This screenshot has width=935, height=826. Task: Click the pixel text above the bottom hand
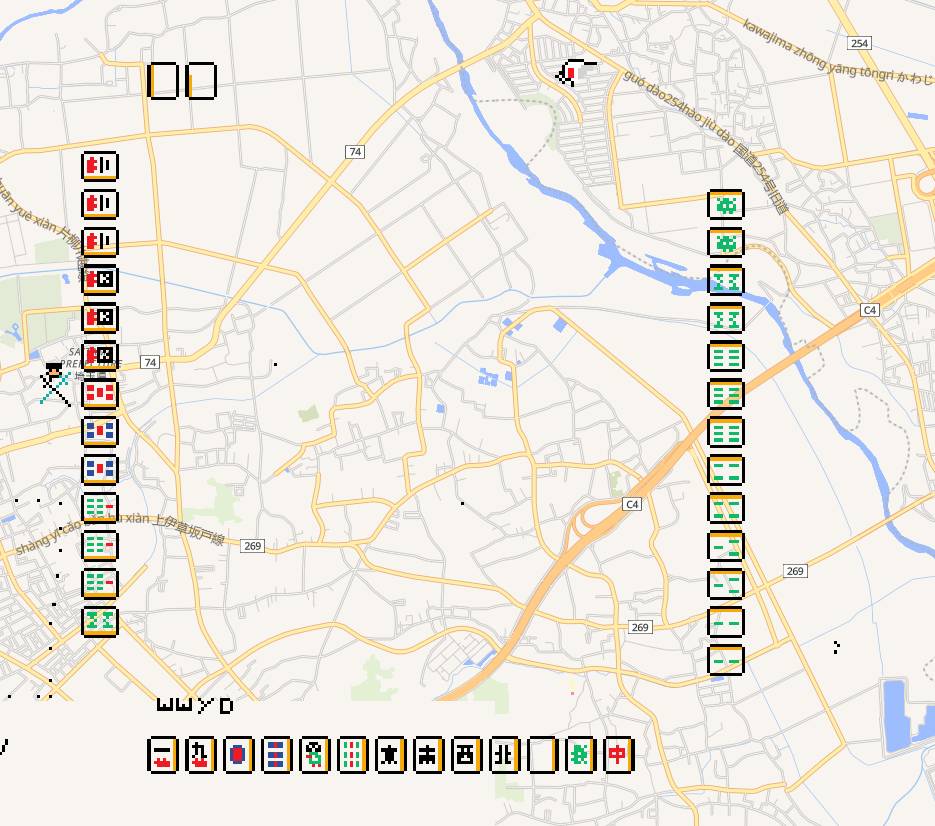(195, 706)
